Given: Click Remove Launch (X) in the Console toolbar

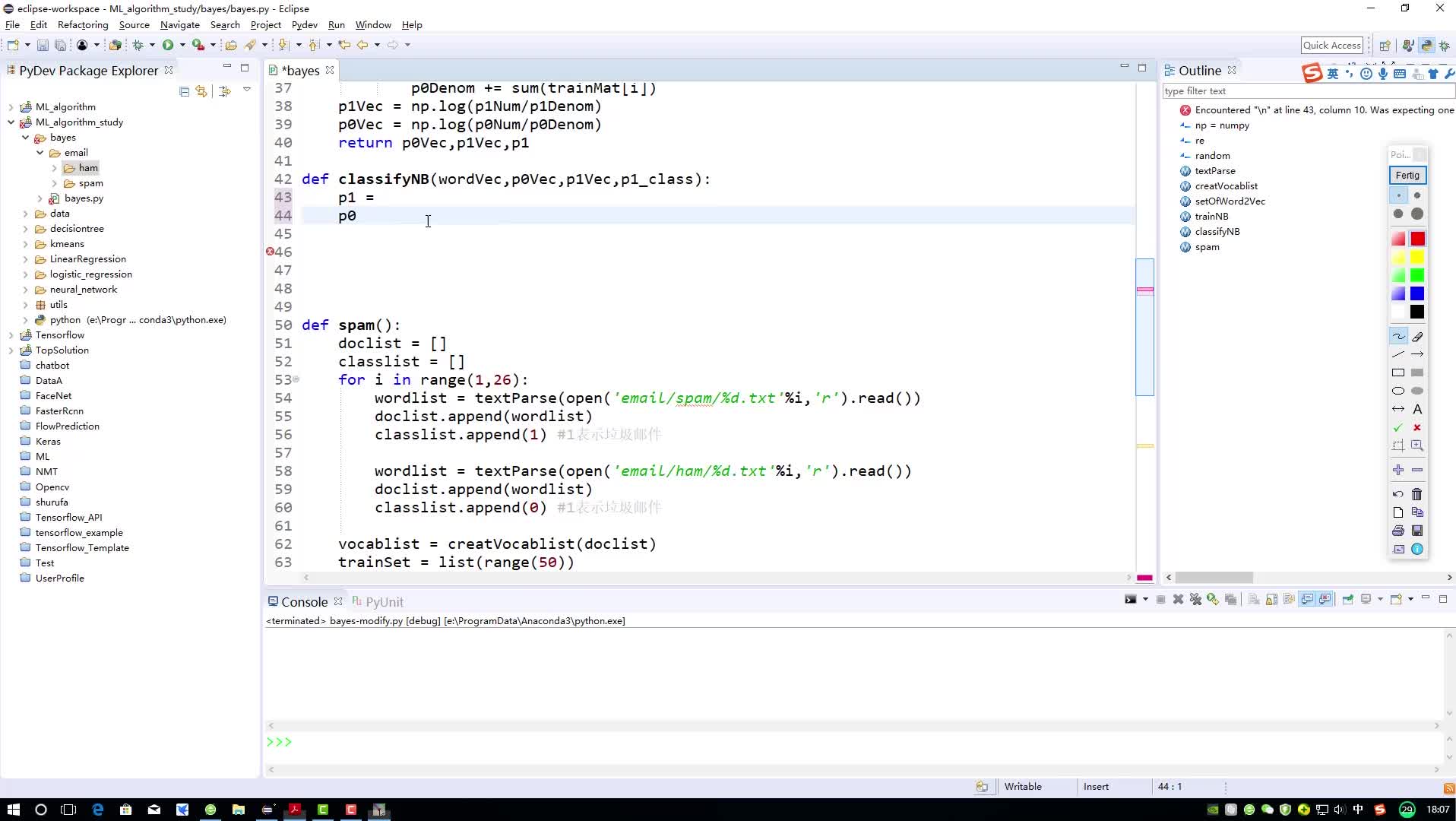Looking at the screenshot, I should 1178,599.
